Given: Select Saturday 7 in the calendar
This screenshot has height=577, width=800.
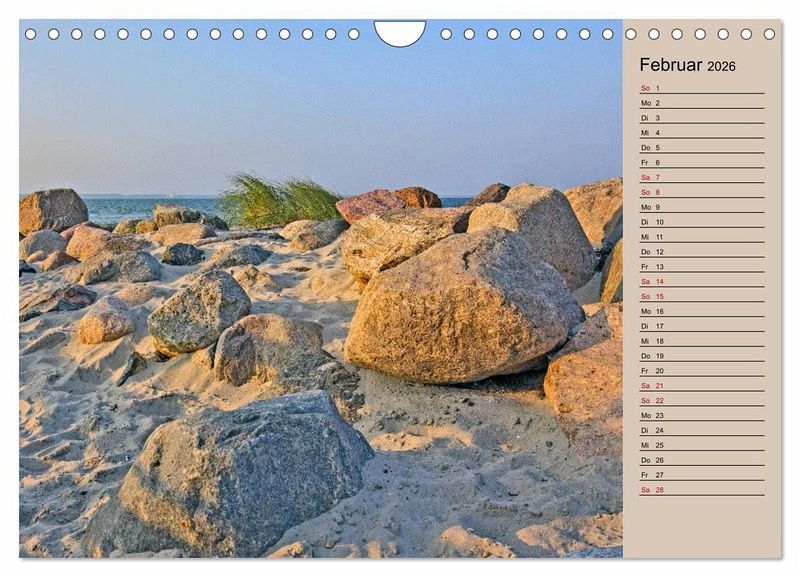Looking at the screenshot, I should [x=700, y=177].
